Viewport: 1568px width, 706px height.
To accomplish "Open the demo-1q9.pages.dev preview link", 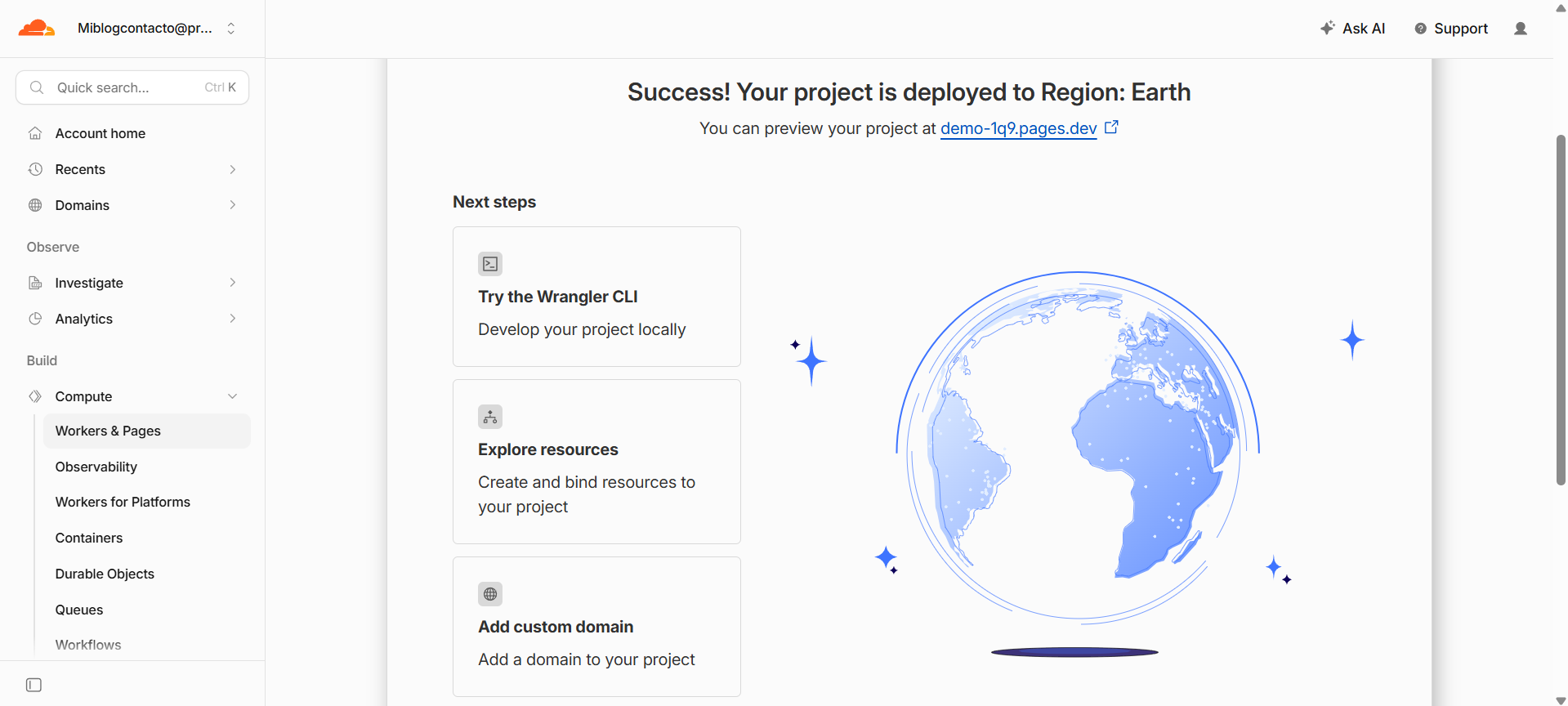I will [x=1018, y=128].
